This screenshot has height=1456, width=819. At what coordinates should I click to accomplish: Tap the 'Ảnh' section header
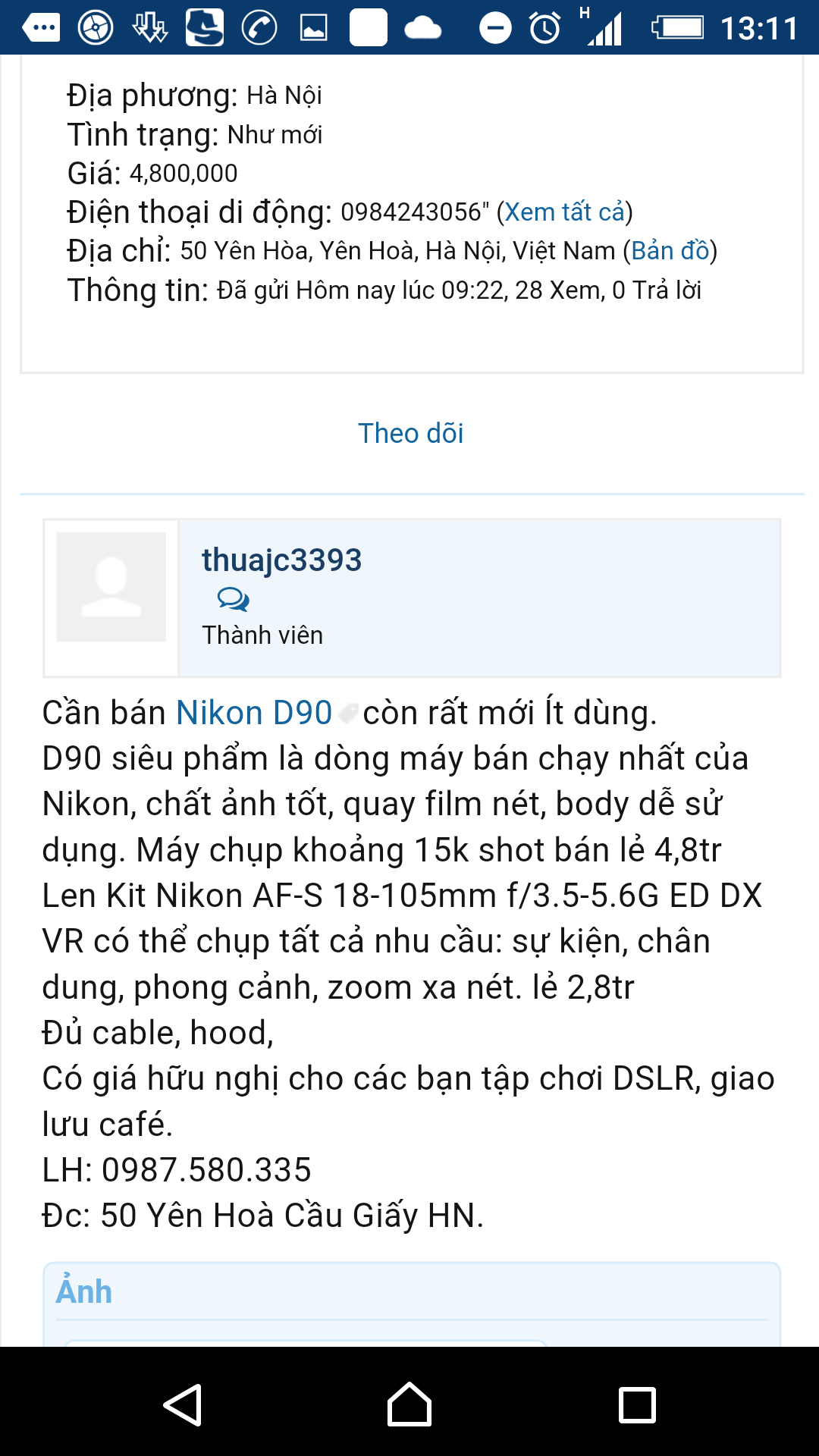point(84,1291)
